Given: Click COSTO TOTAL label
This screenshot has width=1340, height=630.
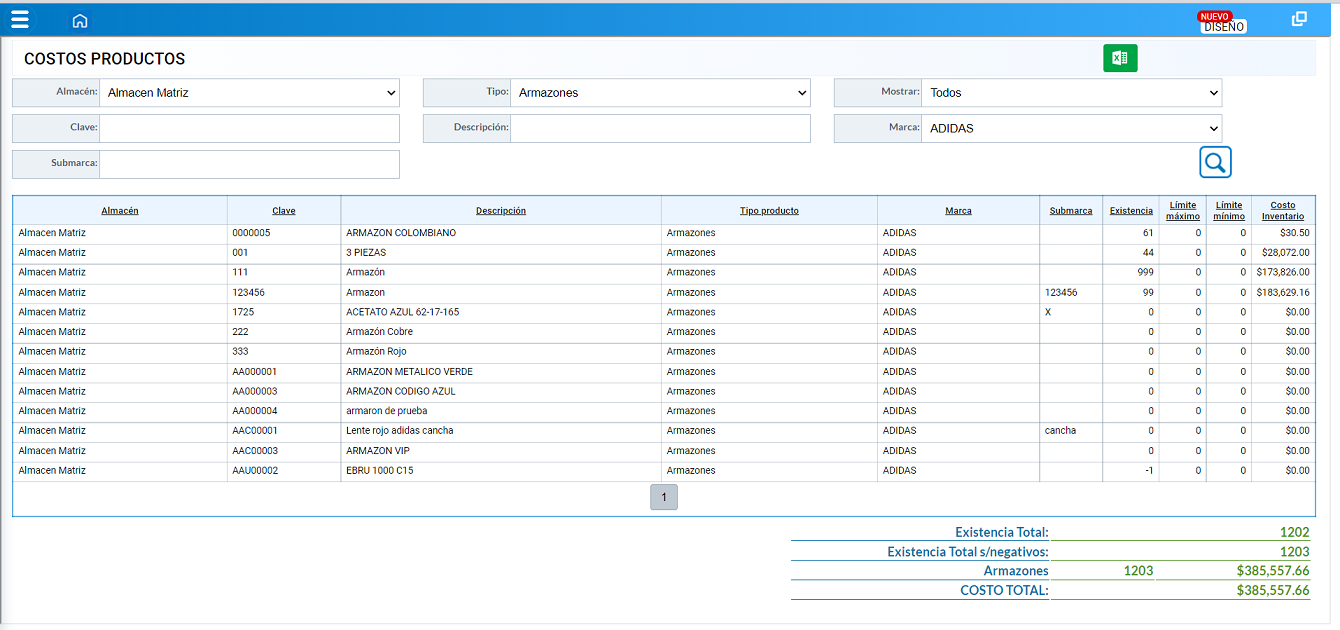Looking at the screenshot, I should [1004, 590].
